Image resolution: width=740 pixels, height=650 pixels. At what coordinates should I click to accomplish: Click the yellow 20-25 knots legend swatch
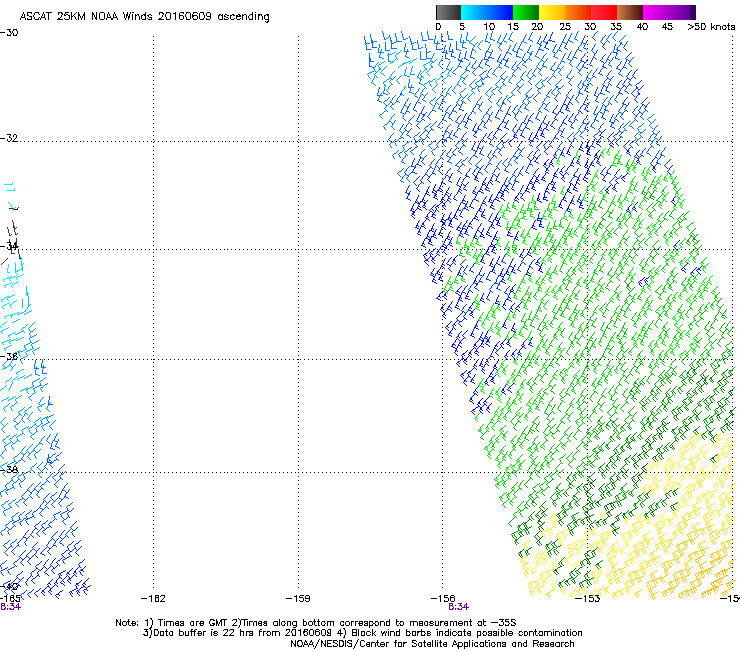pyautogui.click(x=552, y=12)
